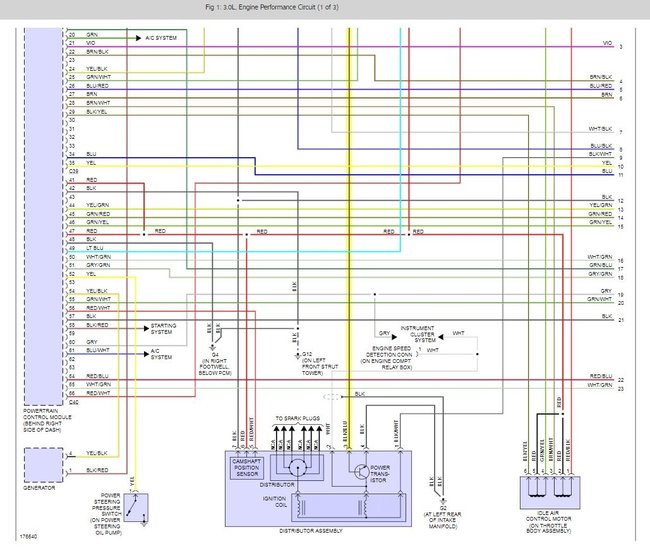
Task: Click the arrow pointing to top A/C SYSTEM
Action: click(x=138, y=38)
